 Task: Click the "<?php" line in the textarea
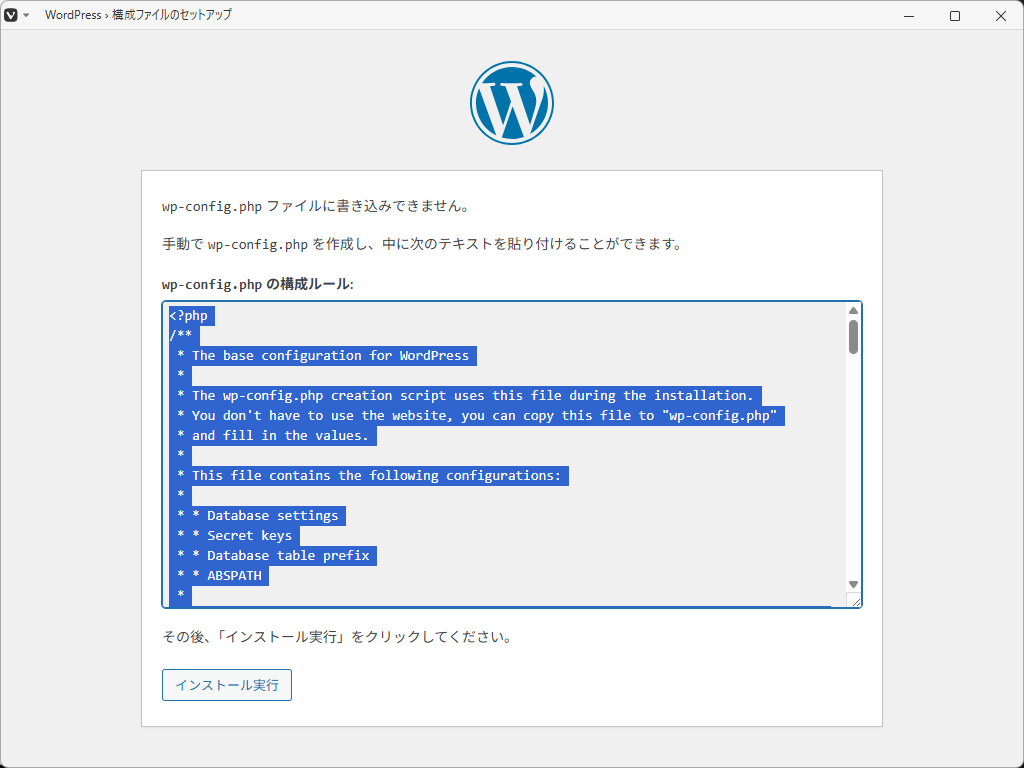pos(190,316)
